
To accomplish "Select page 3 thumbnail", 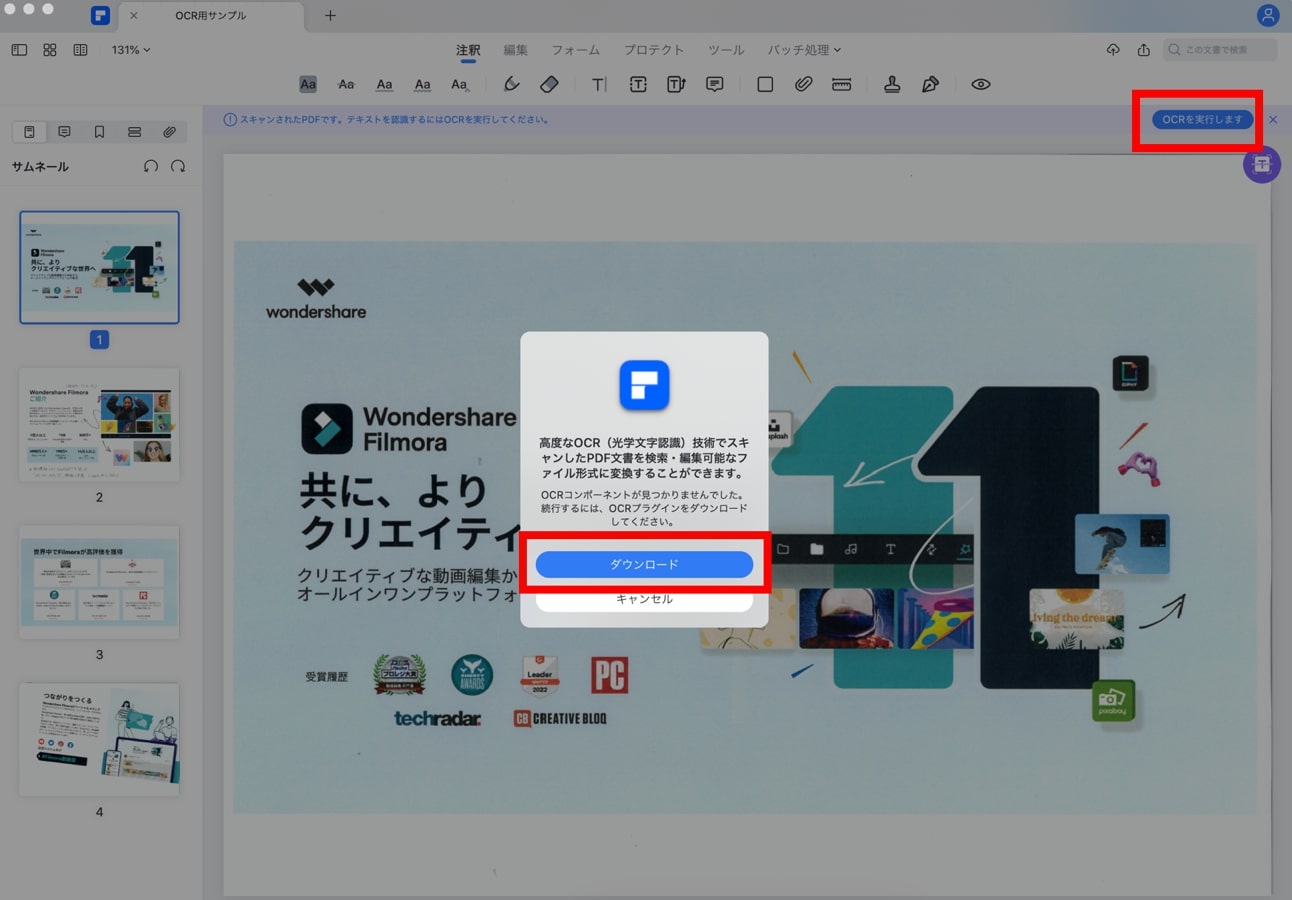I will 99,582.
